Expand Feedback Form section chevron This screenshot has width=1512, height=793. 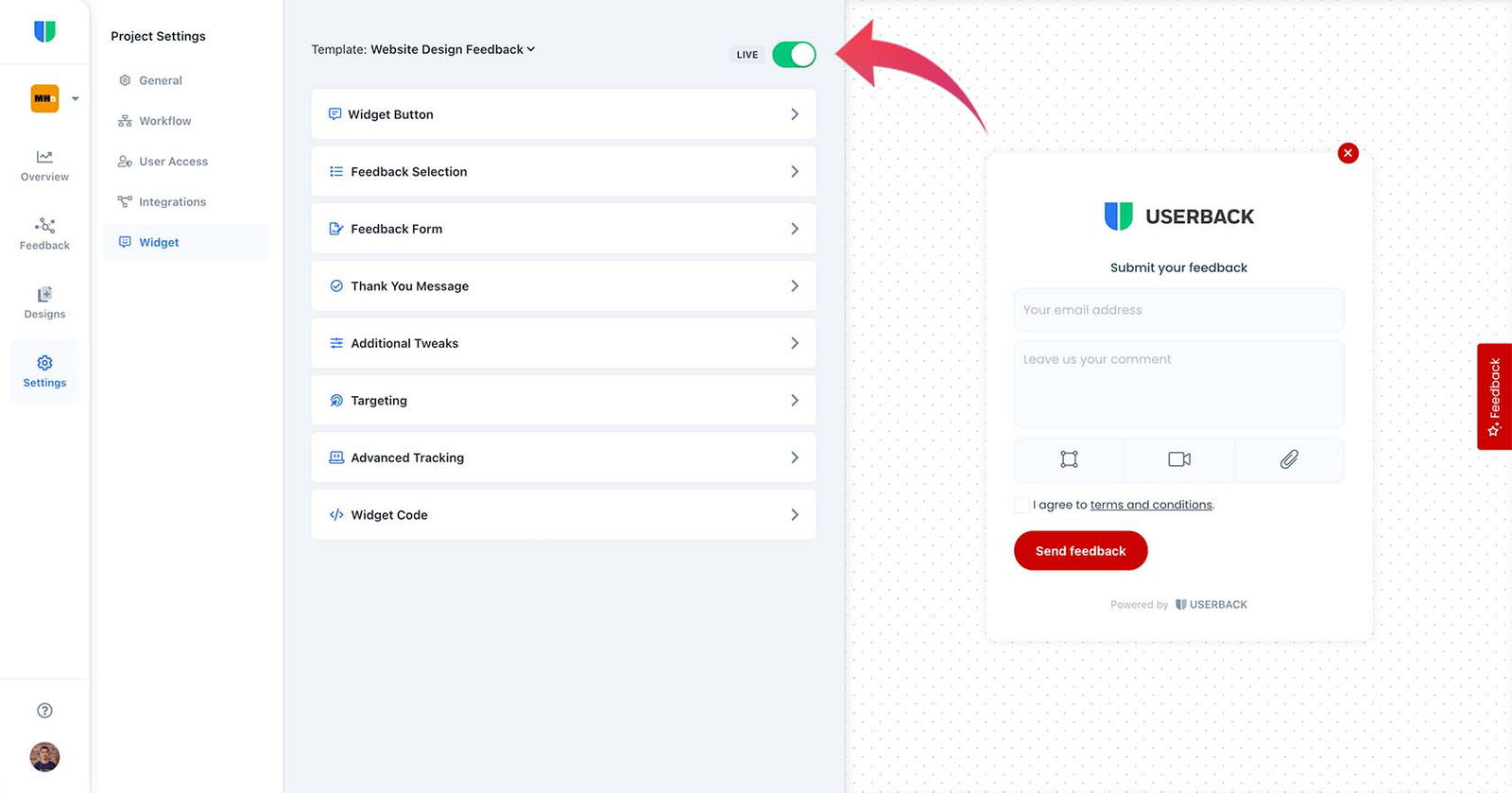click(x=795, y=229)
